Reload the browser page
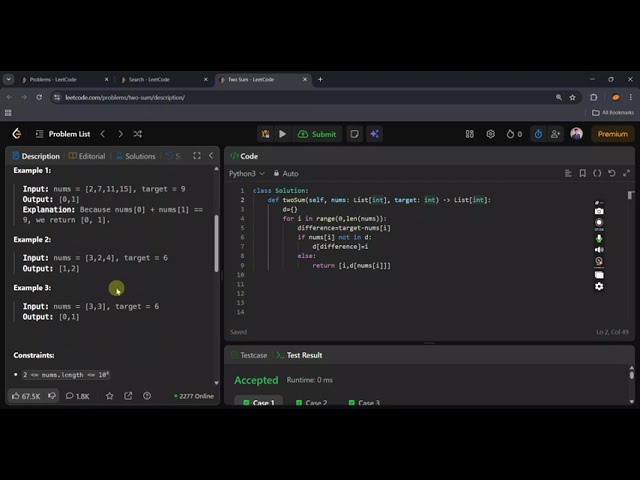Screen dimensions: 640x480 coord(39,97)
